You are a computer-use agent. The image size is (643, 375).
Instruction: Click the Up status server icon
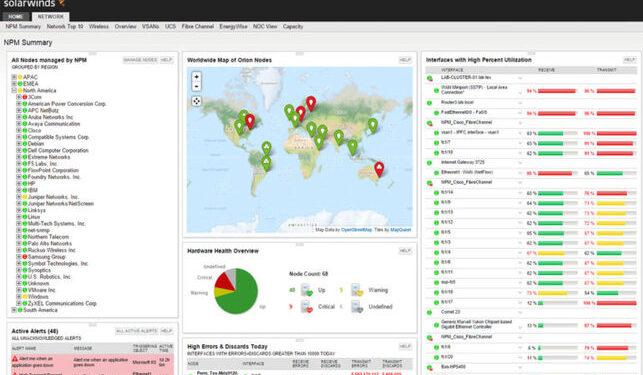point(307,290)
